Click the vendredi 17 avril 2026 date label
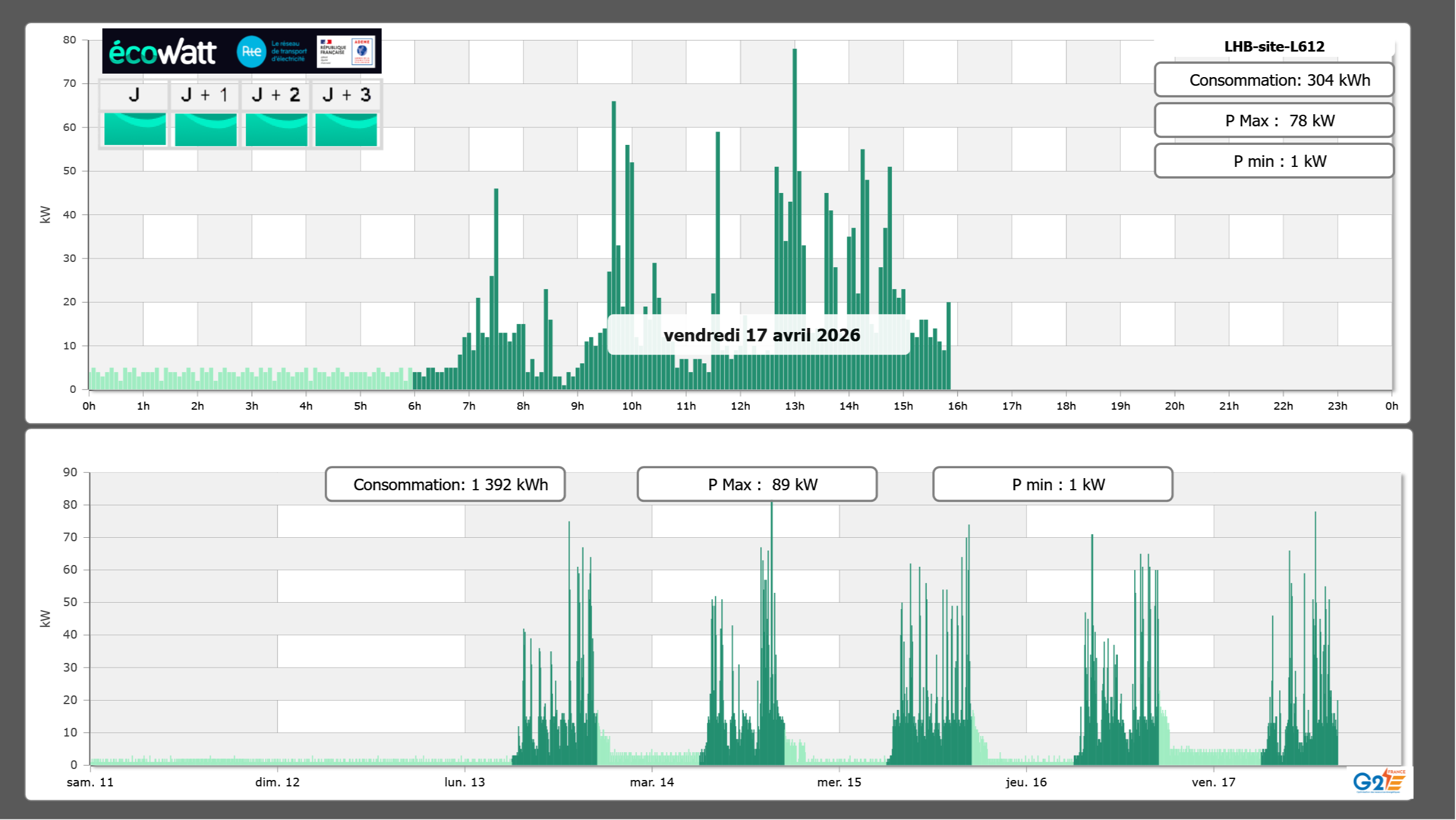The image size is (1456, 820). point(760,335)
